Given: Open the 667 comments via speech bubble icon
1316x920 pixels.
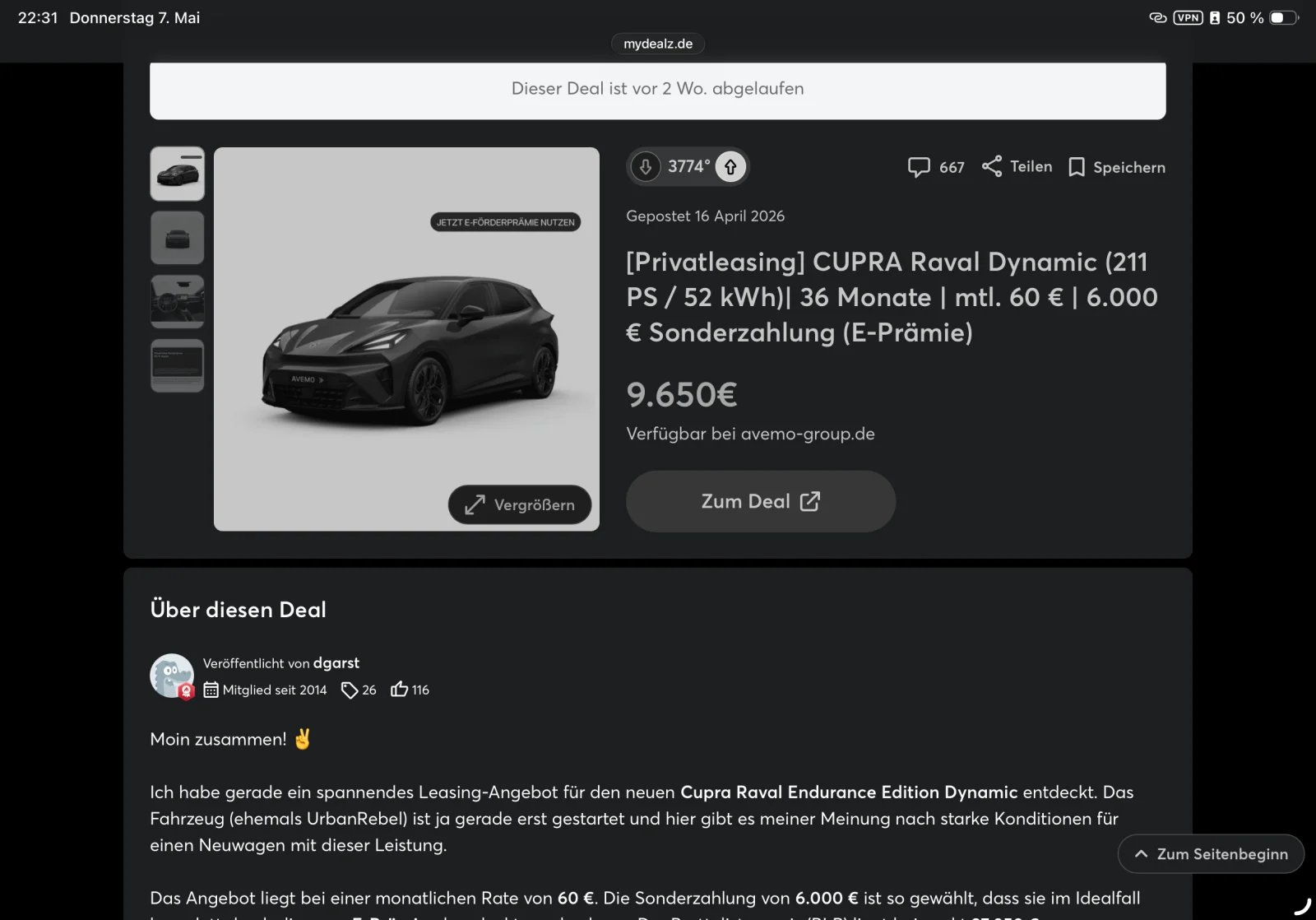Looking at the screenshot, I should 919,167.
